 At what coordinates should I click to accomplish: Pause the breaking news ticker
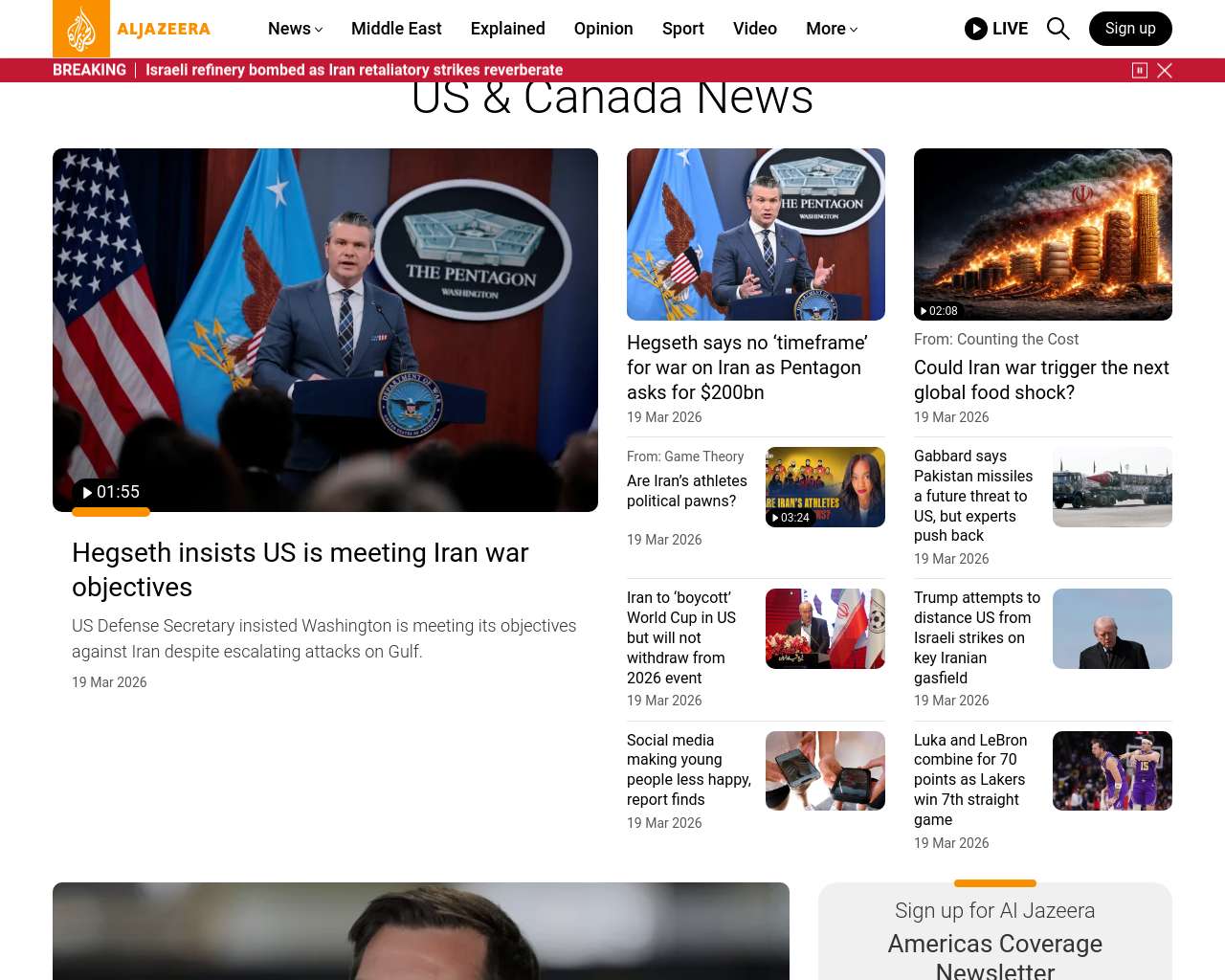pyautogui.click(x=1140, y=70)
